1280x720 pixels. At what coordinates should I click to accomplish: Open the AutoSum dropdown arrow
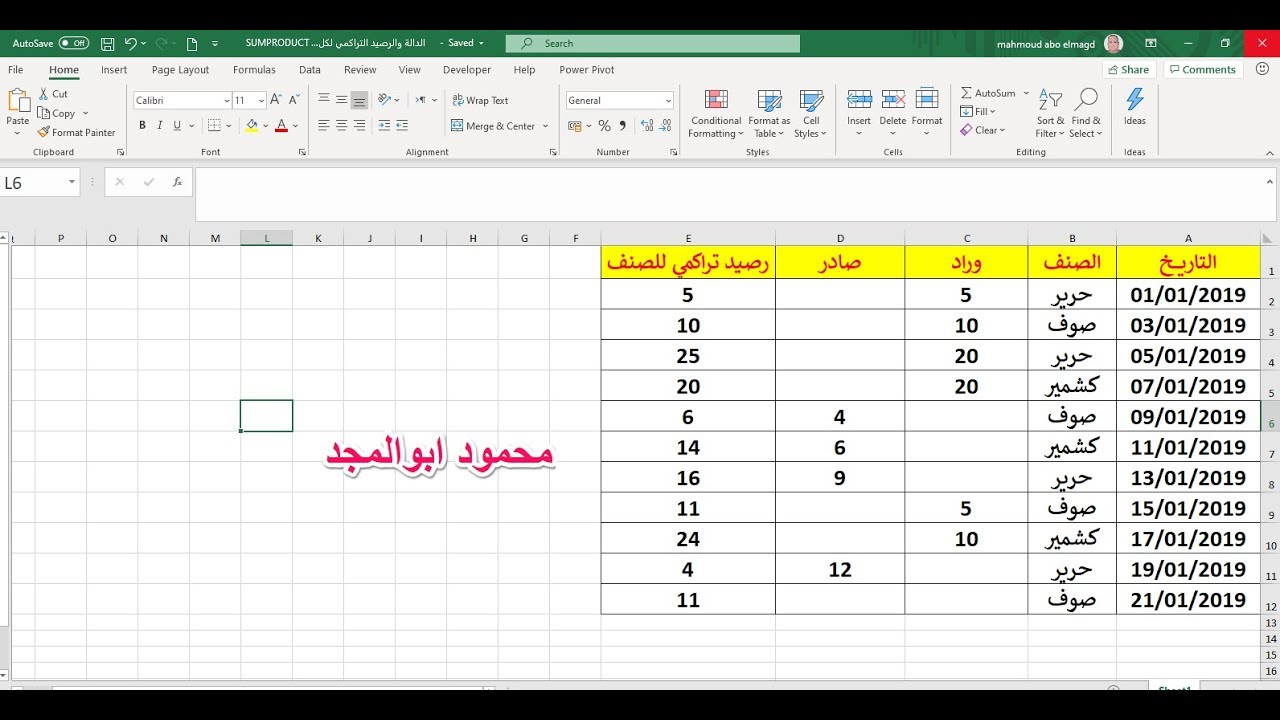(x=1026, y=93)
